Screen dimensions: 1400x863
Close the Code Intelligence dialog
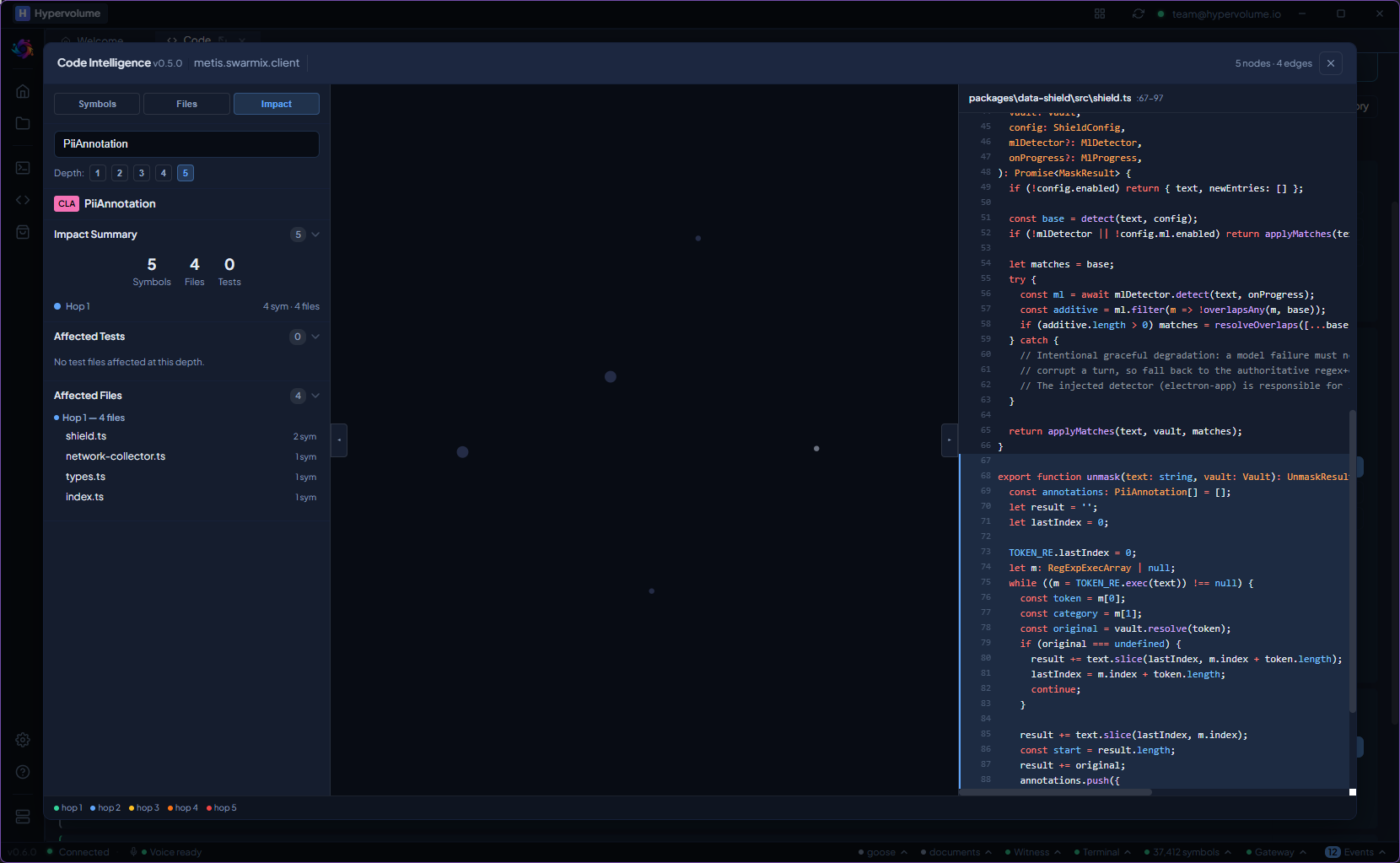click(x=1331, y=63)
